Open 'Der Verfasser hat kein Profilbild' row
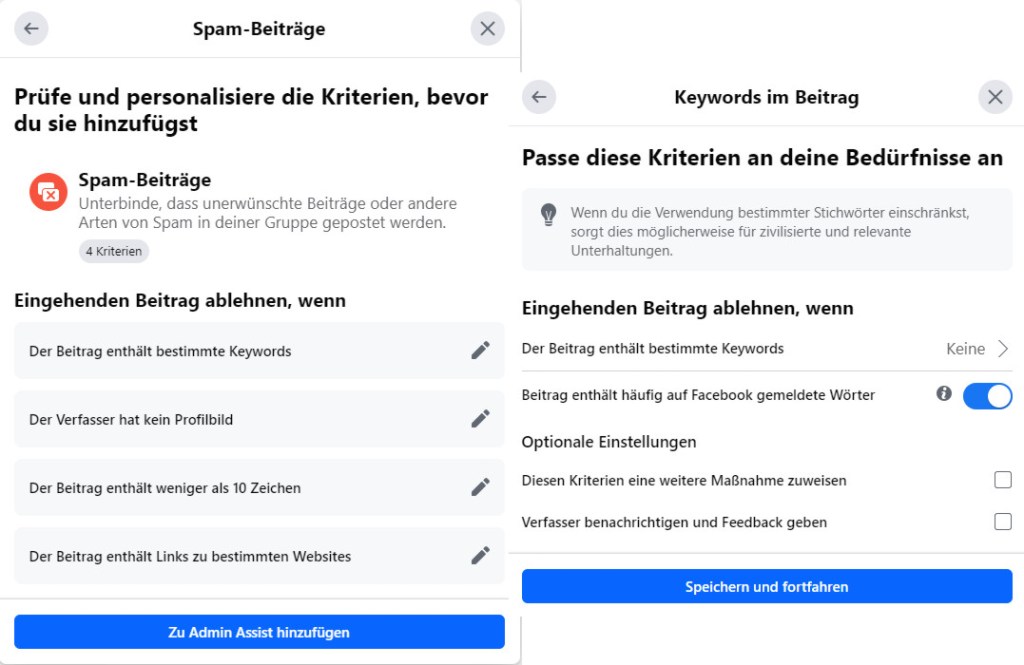Viewport: 1024px width, 665px height. tap(240, 419)
